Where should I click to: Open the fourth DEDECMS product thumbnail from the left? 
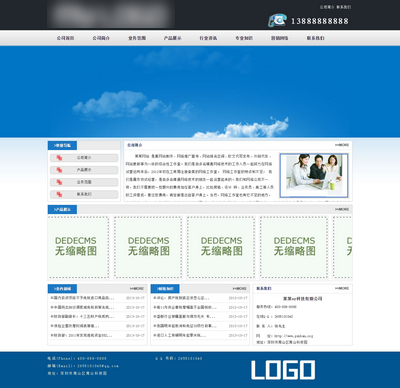tap(294, 247)
